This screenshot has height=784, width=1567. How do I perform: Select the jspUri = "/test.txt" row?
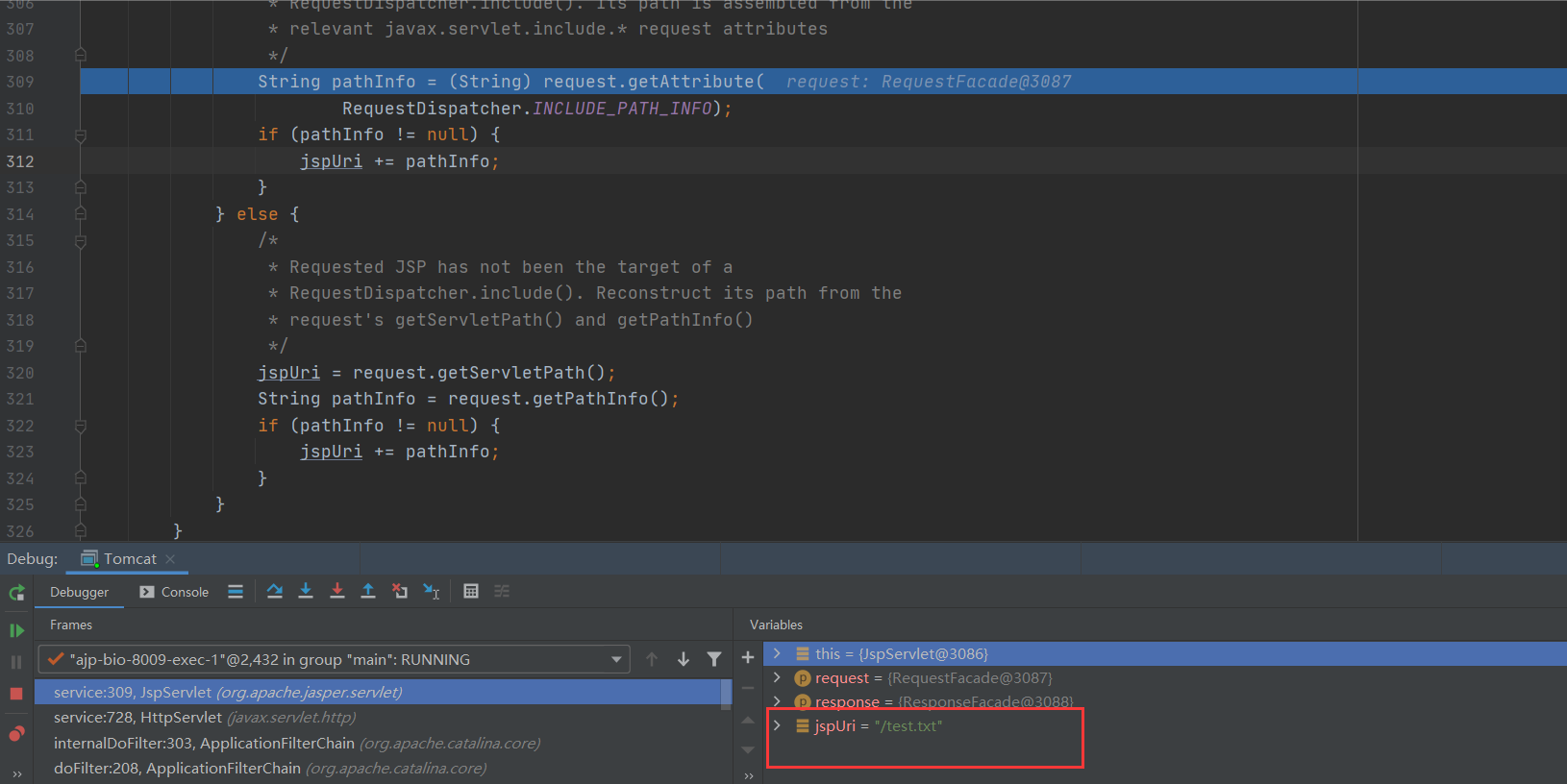(x=1165, y=725)
